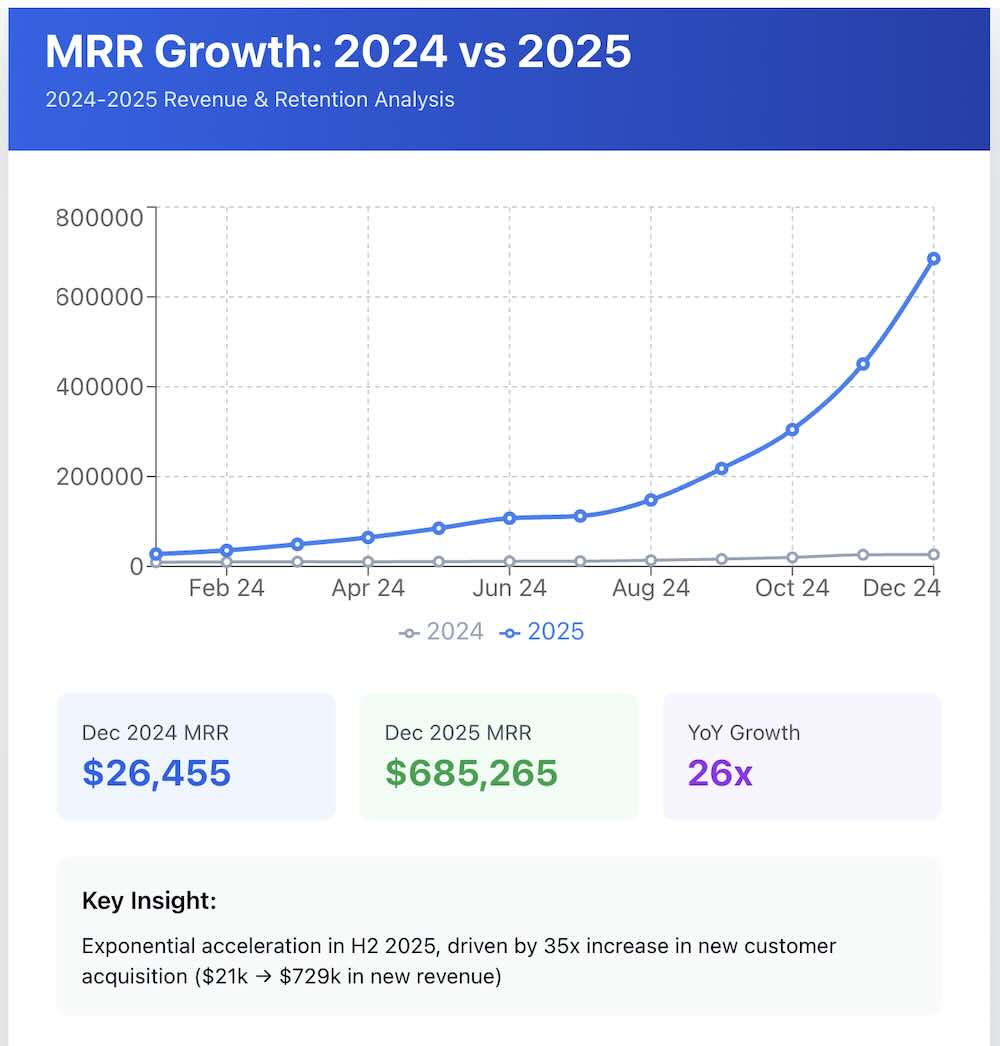The image size is (1000, 1046).
Task: Click the 2025 data point at Aug 24
Action: tap(651, 500)
